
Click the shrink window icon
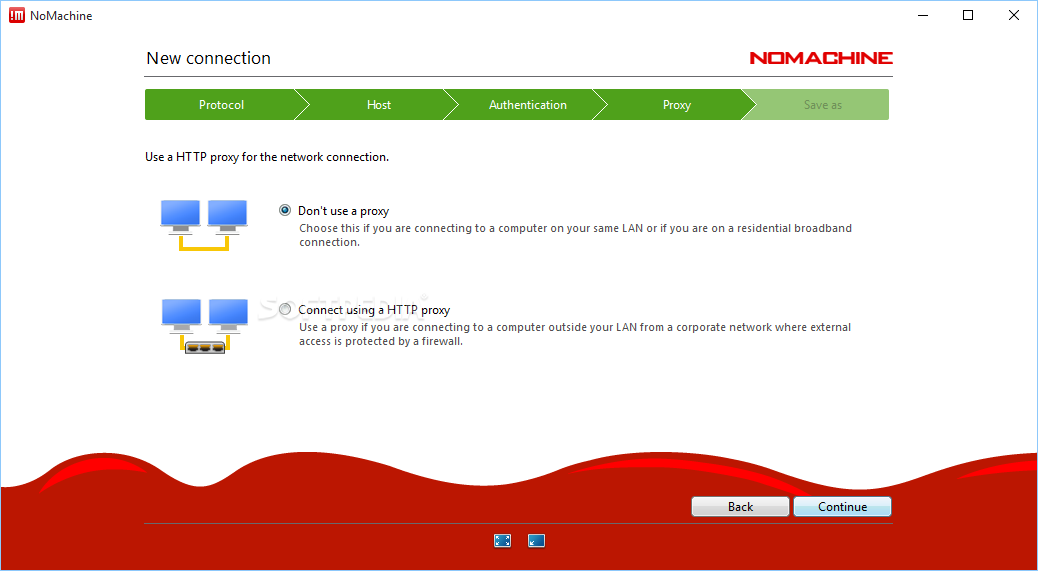536,541
